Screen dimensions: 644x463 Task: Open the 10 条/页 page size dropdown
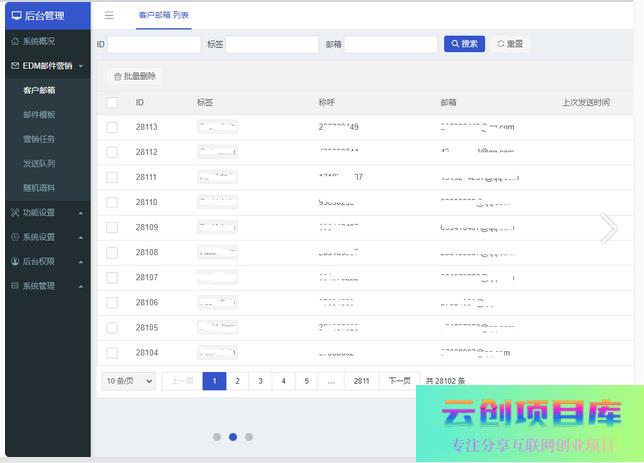click(x=129, y=381)
